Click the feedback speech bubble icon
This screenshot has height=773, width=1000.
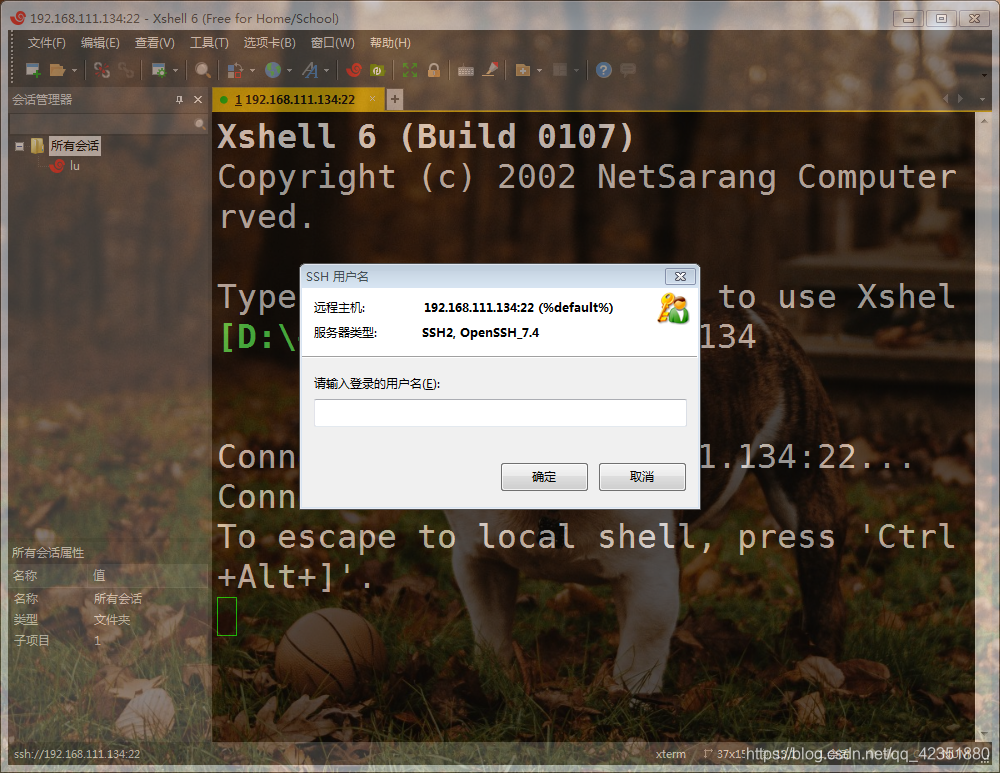coord(628,69)
